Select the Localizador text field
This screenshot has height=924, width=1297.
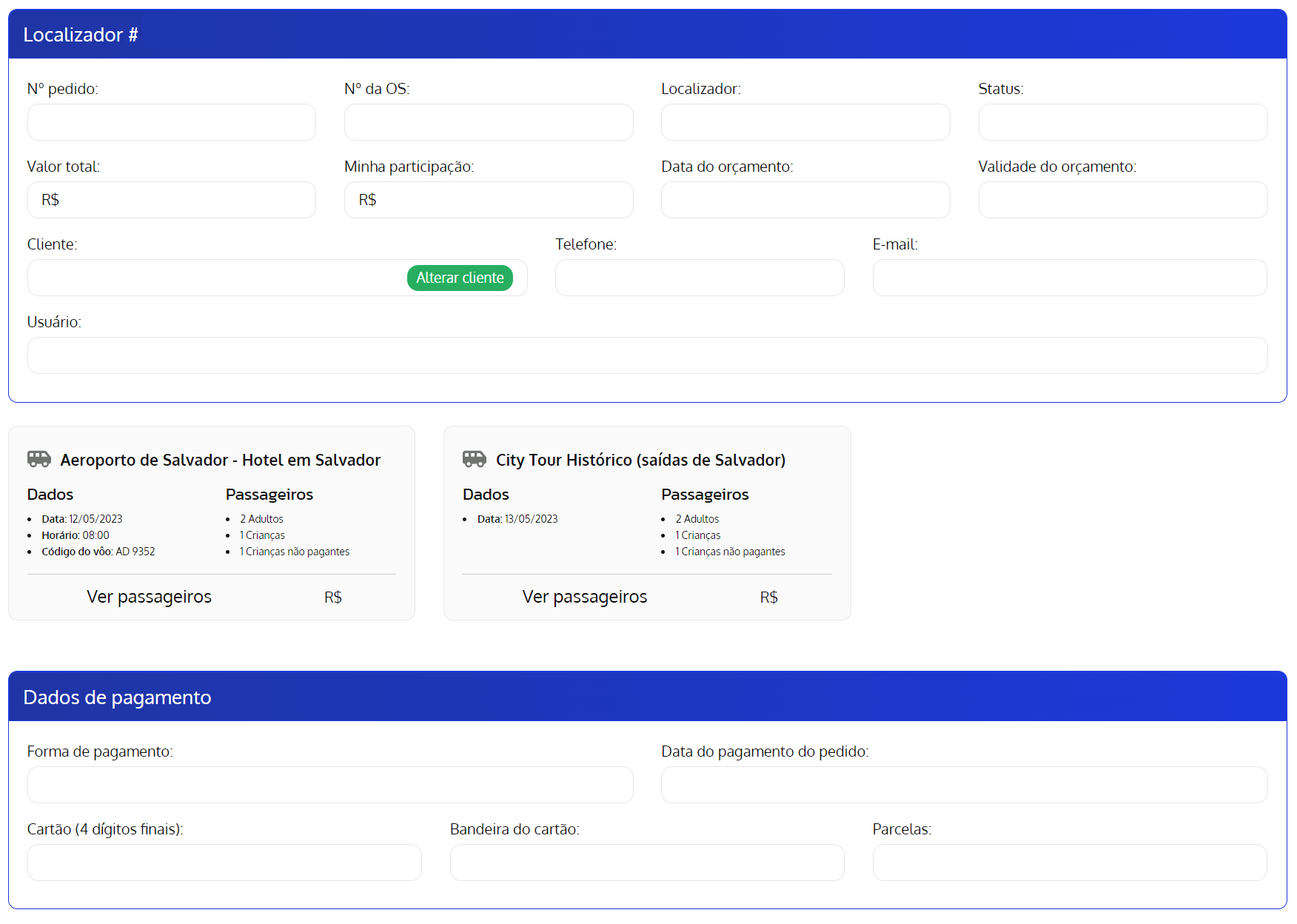pyautogui.click(x=805, y=122)
